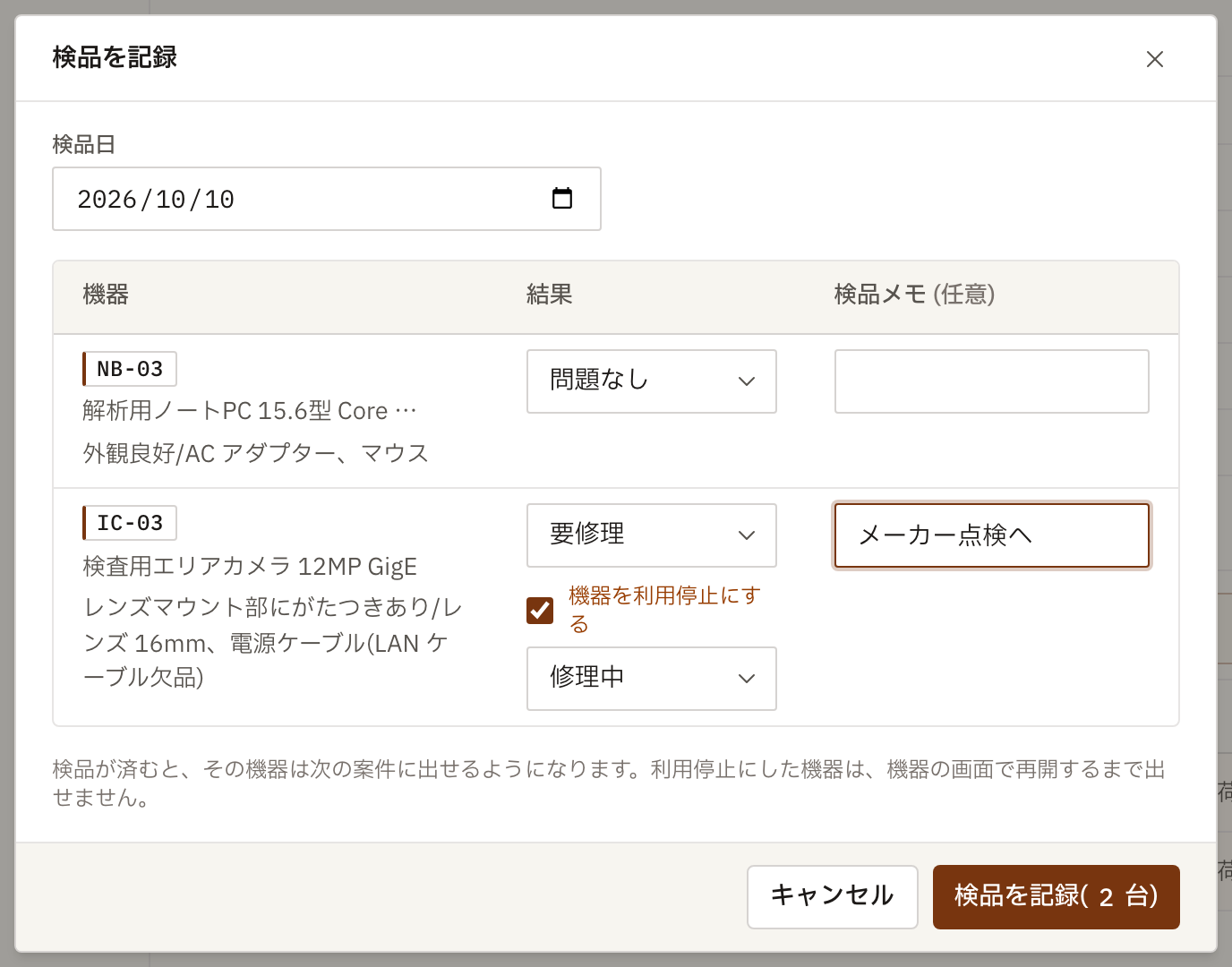Viewport: 1232px width, 967px height.
Task: Click the 検品を記録 dialog title
Action: point(115,57)
